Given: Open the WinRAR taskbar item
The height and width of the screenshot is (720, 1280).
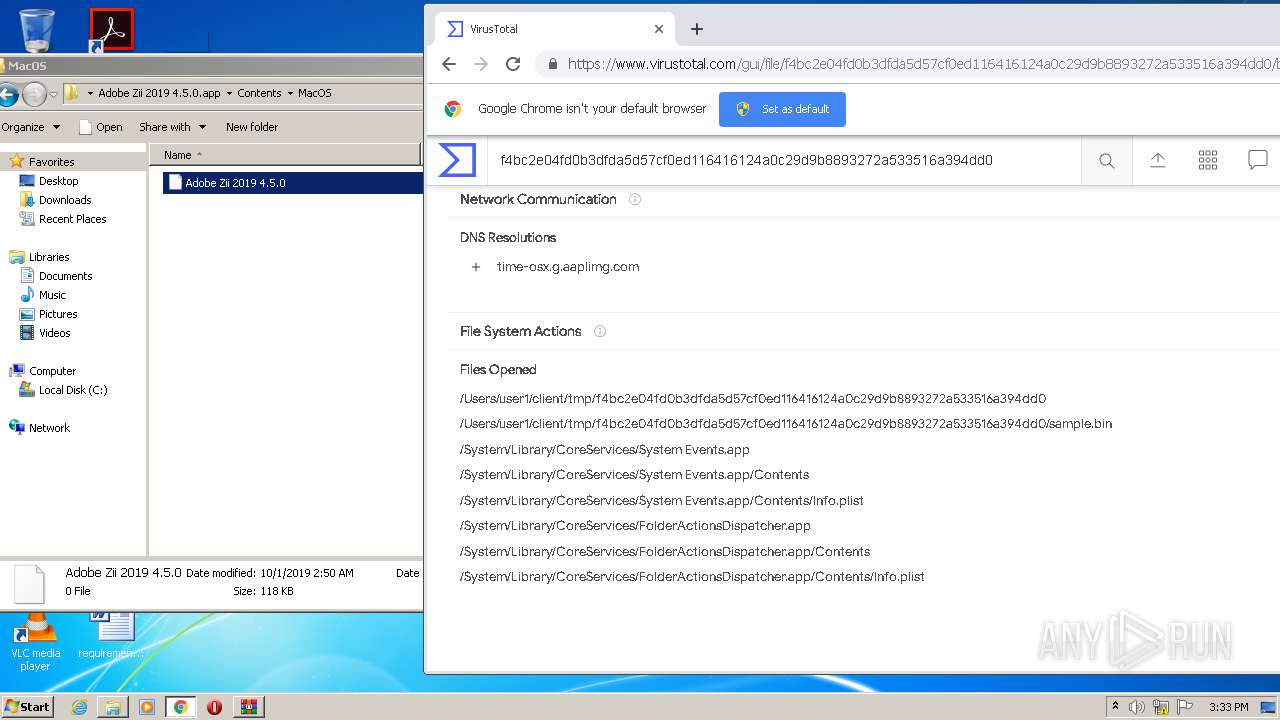Looking at the screenshot, I should click(249, 707).
